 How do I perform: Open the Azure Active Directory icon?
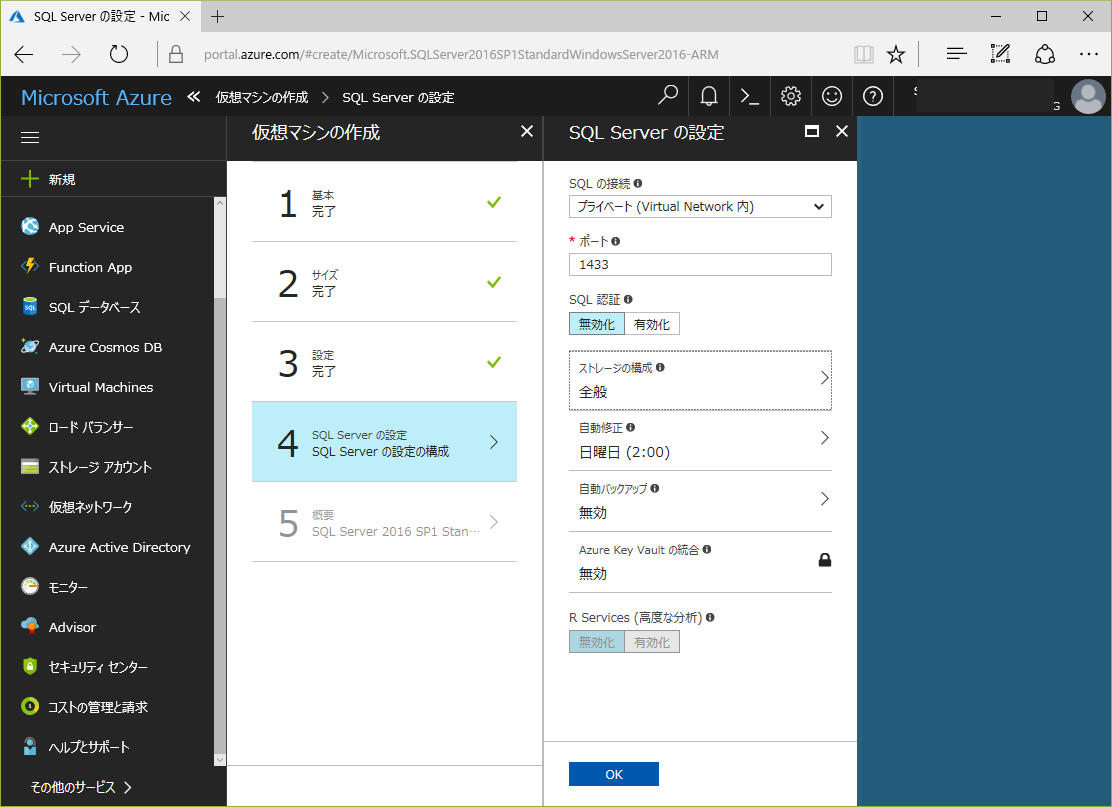point(30,546)
